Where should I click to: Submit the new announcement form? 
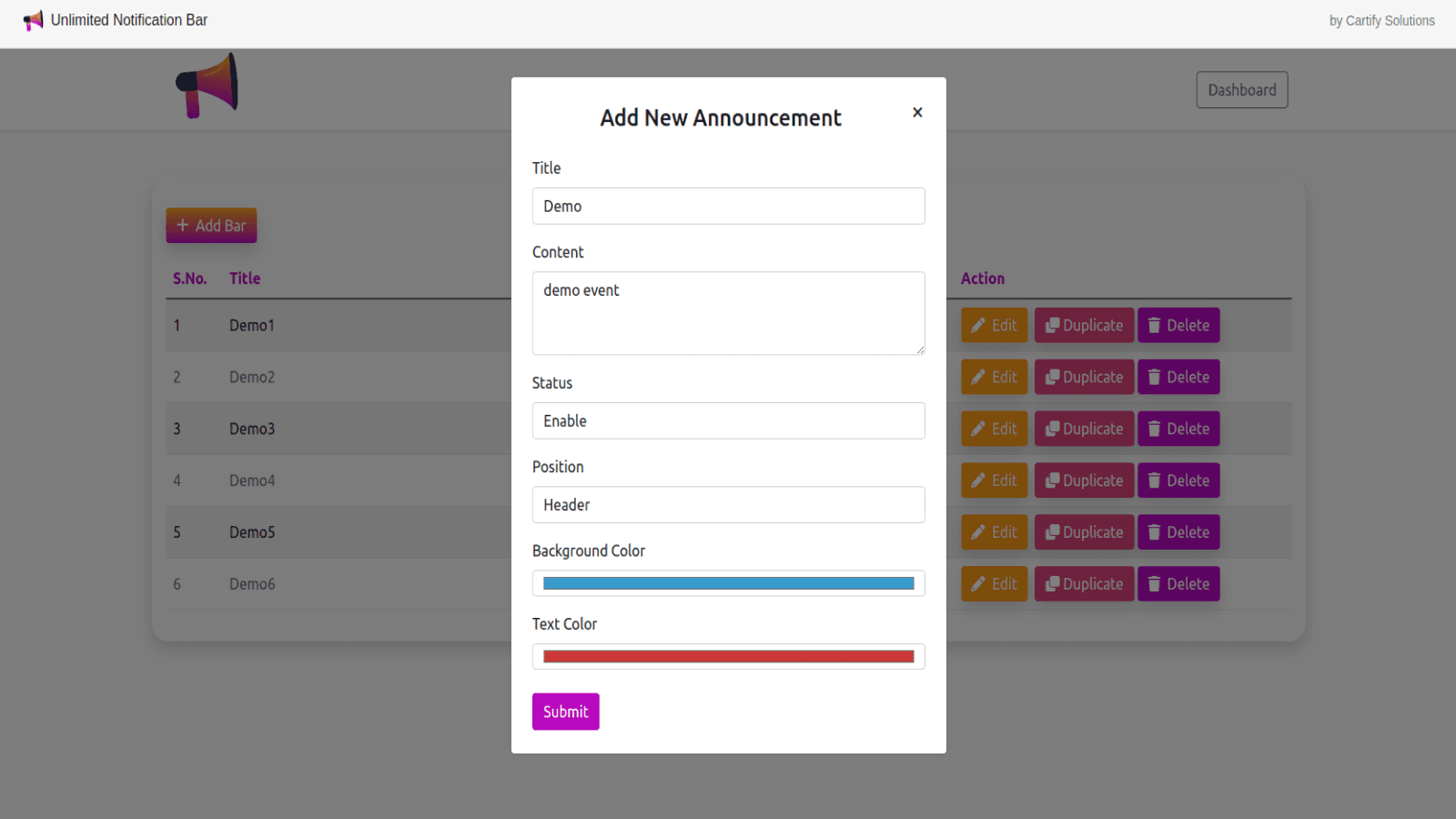(x=565, y=711)
